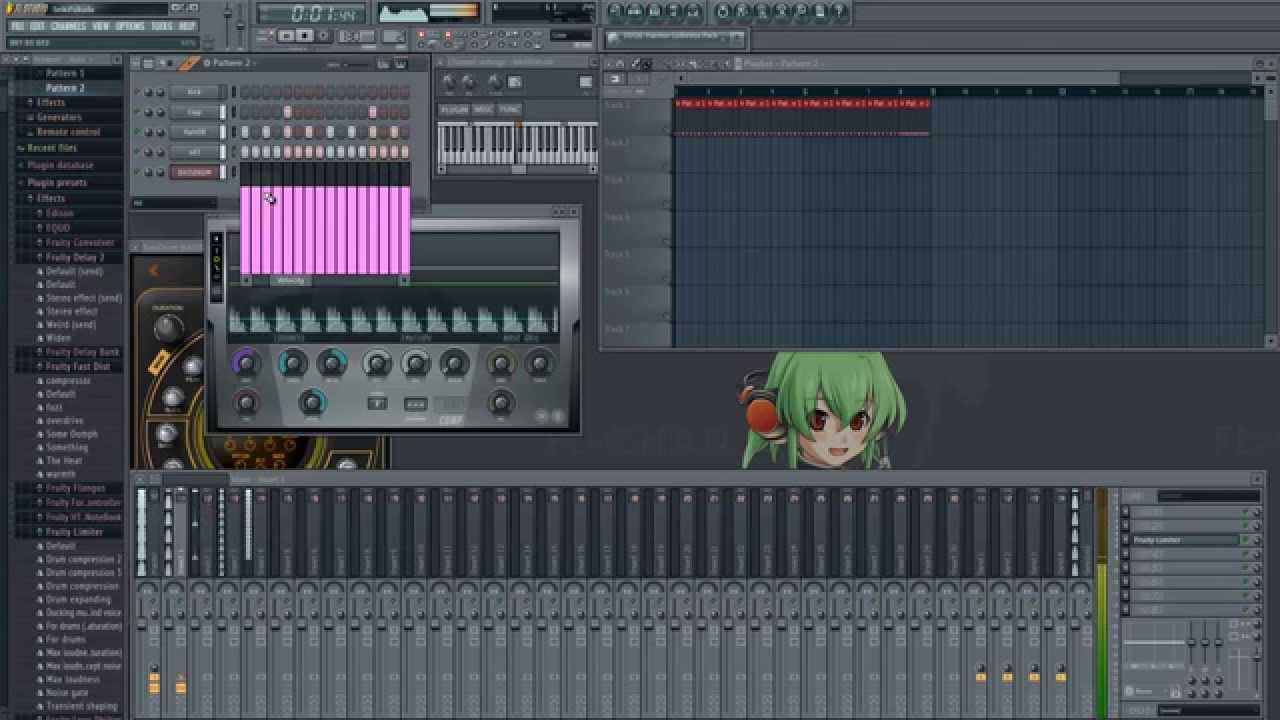The width and height of the screenshot is (1280, 720).
Task: Select Pattern 2 in the browser
Action: (65, 88)
